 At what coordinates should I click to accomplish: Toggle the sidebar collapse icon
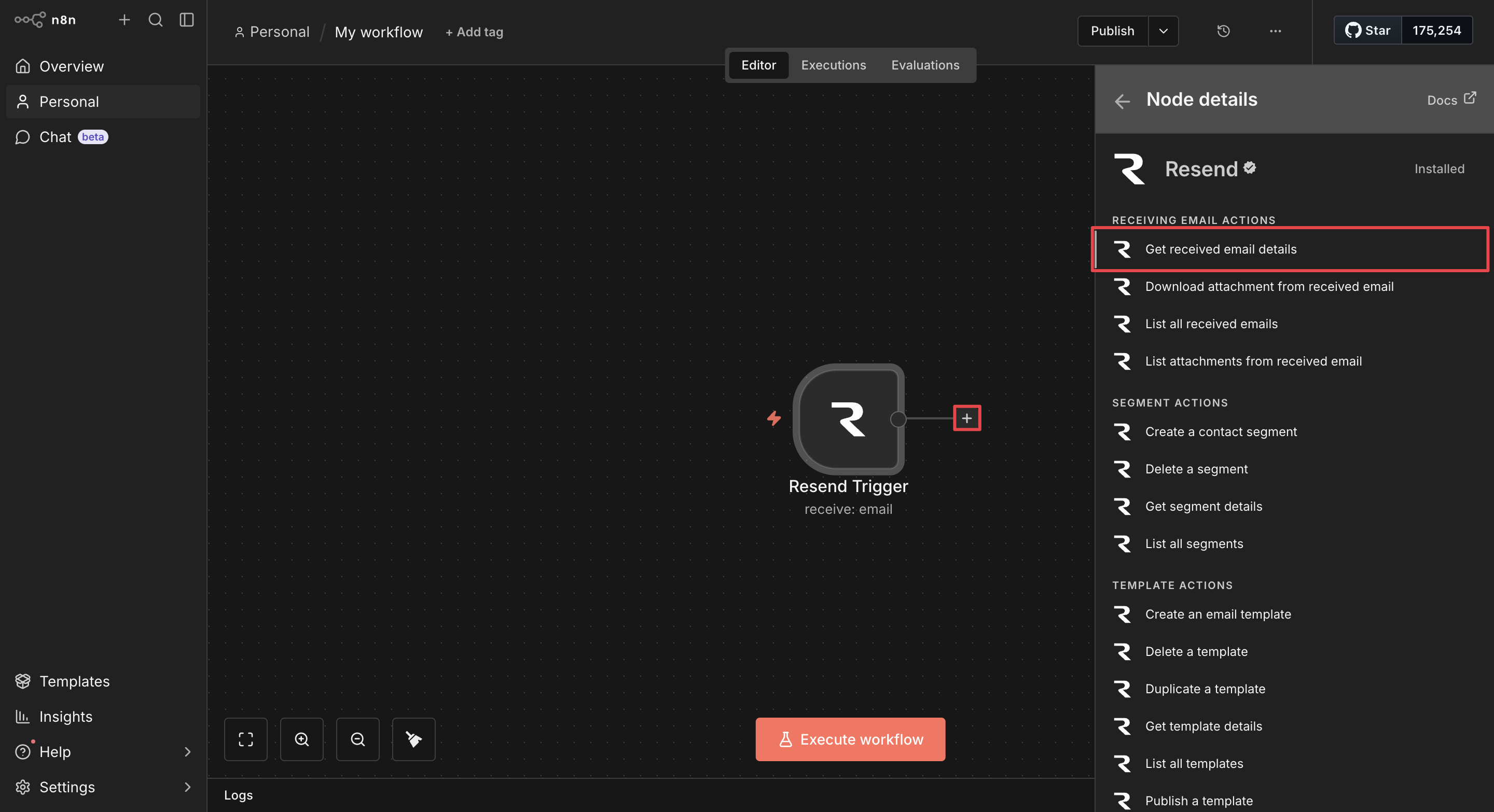(x=186, y=20)
